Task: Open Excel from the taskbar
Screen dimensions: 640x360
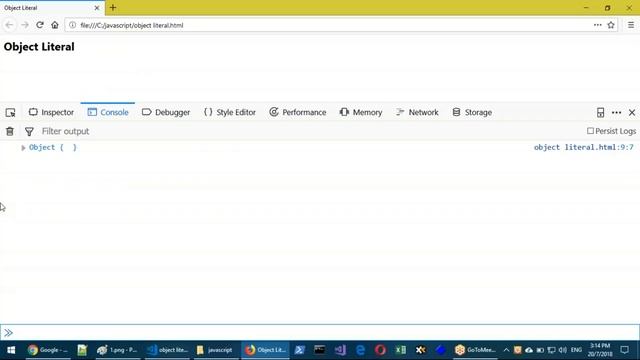Action: [400, 350]
